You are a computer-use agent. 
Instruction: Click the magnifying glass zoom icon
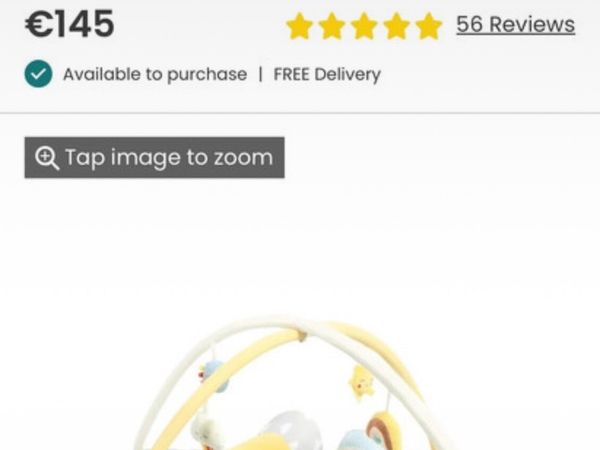tap(47, 158)
